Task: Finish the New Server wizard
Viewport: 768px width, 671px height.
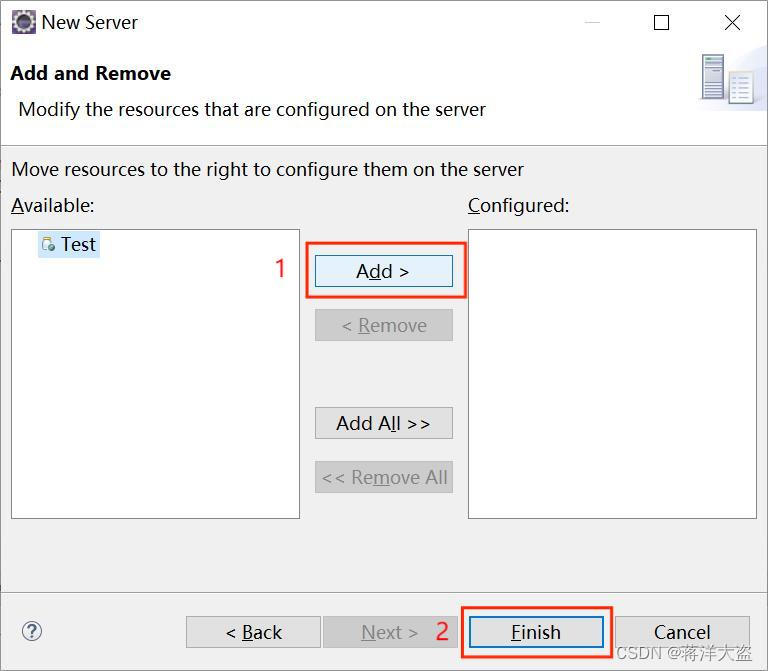Action: tap(536, 632)
